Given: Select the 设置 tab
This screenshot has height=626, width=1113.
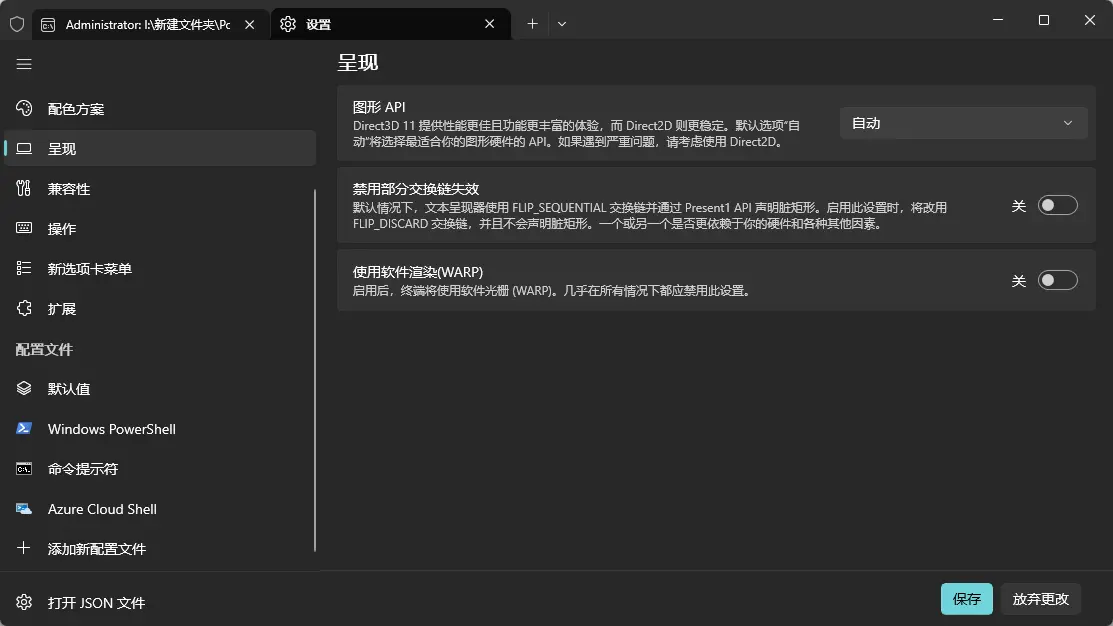Looking at the screenshot, I should pos(390,24).
